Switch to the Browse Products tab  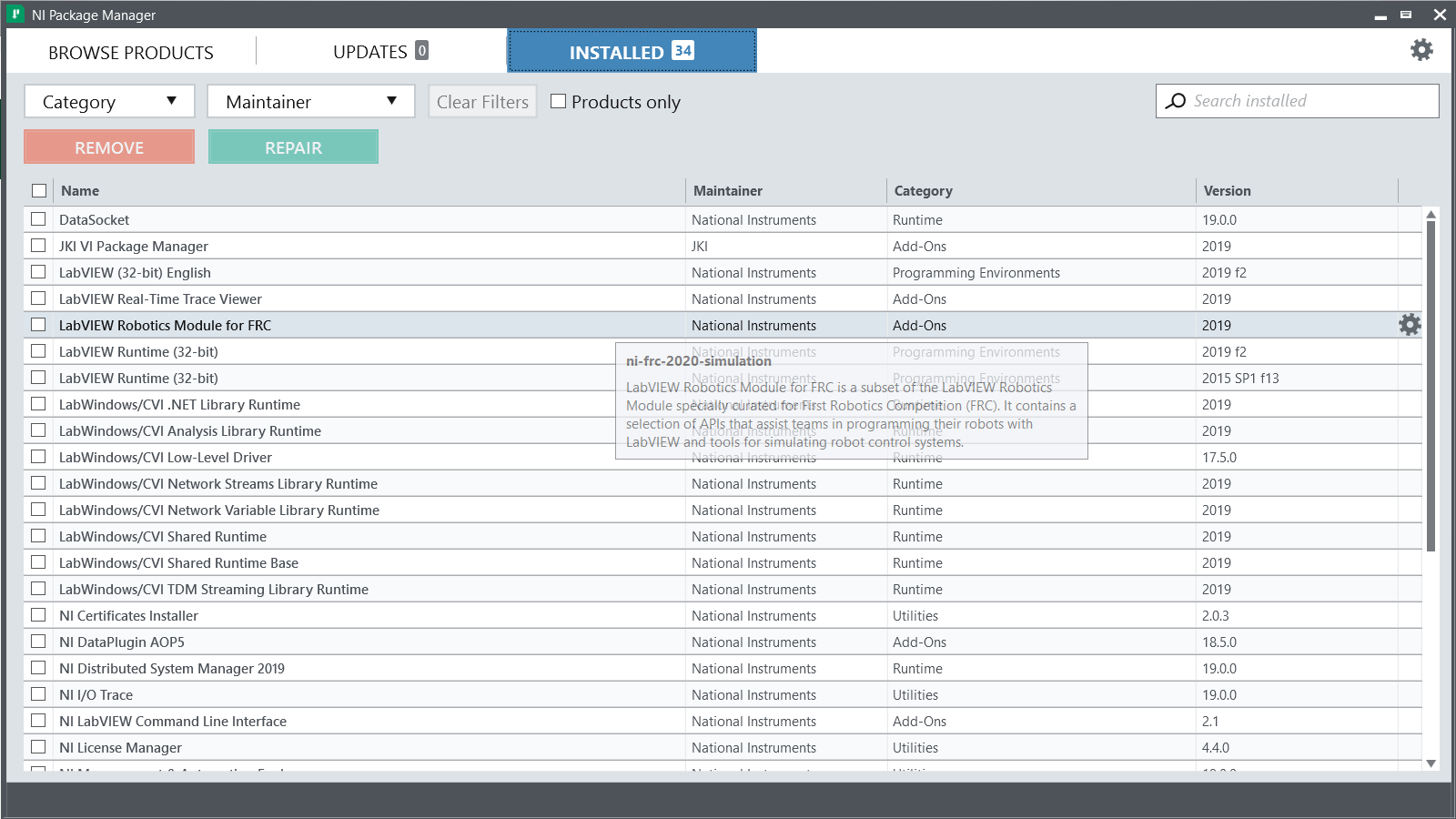(131, 52)
